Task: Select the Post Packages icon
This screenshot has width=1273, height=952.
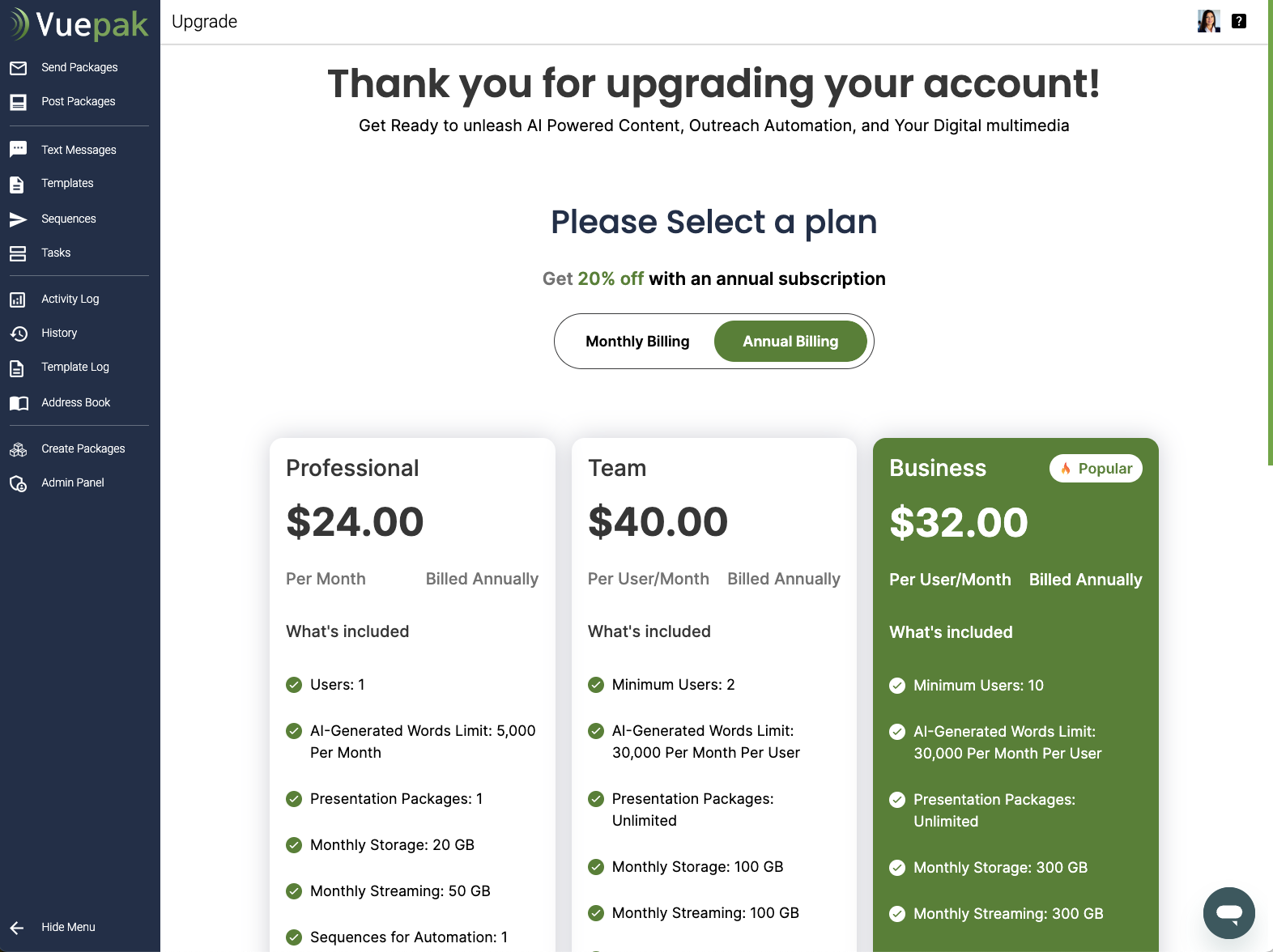Action: coord(19,102)
